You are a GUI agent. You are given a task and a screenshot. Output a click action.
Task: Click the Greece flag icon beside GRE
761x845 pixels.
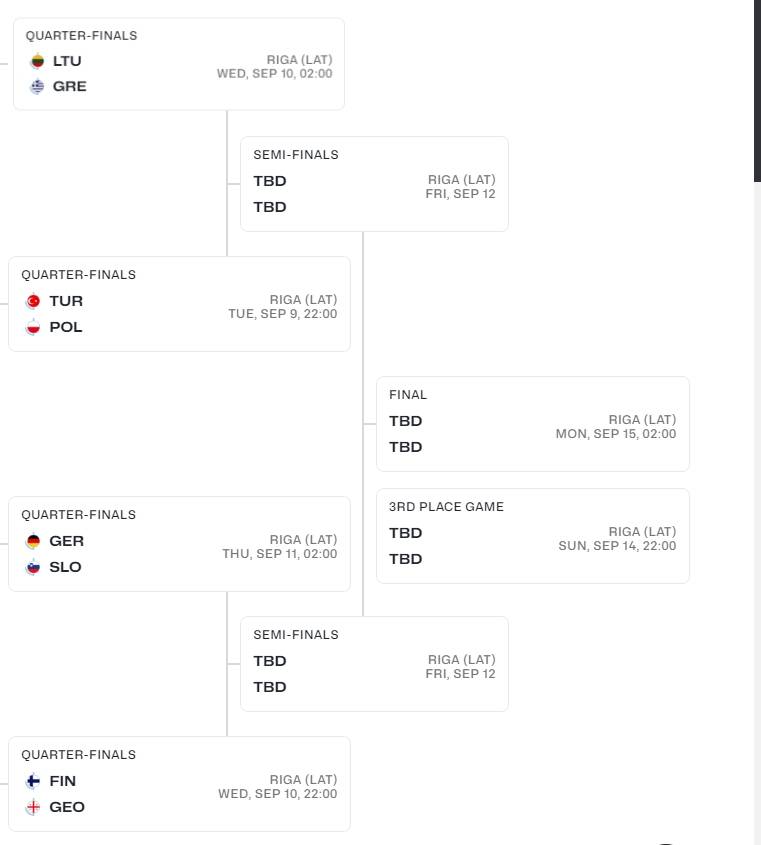(x=37, y=87)
